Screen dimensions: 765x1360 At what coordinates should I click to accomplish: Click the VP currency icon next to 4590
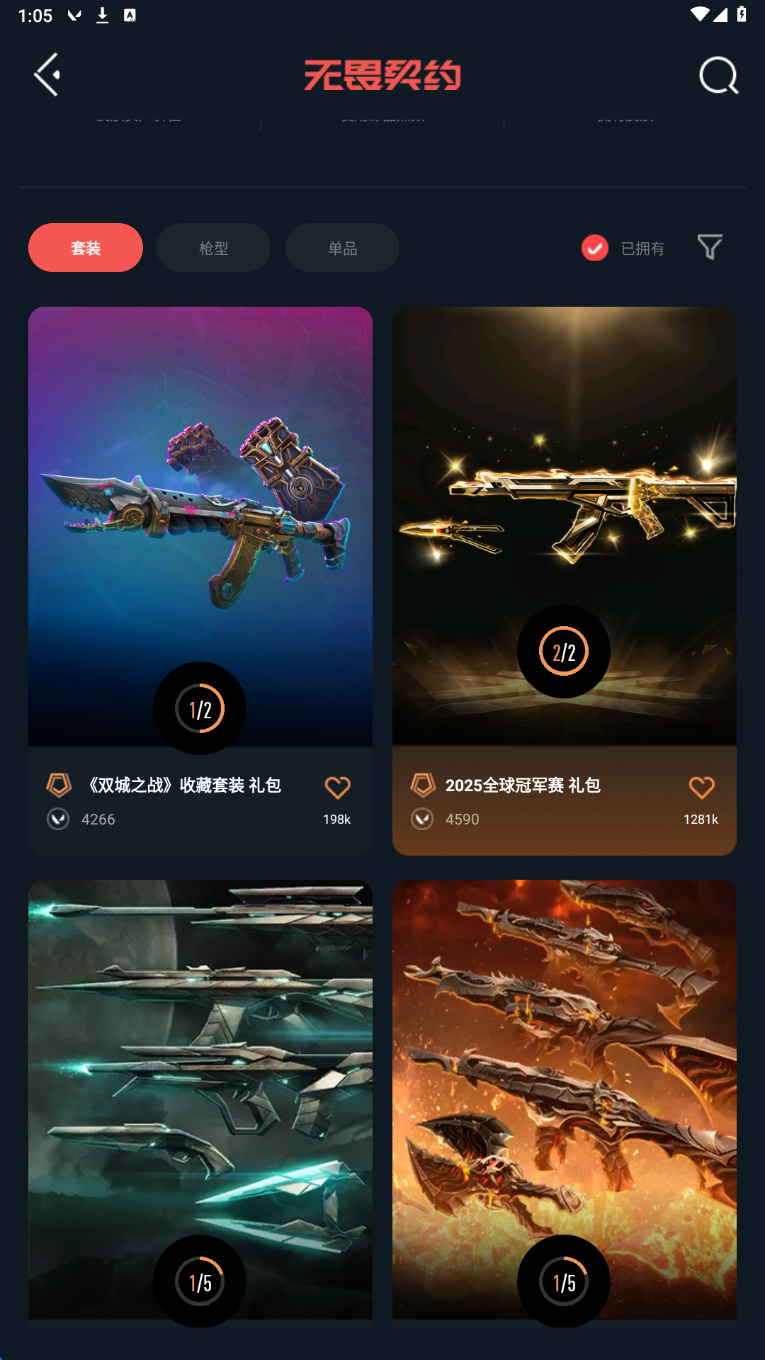click(422, 819)
